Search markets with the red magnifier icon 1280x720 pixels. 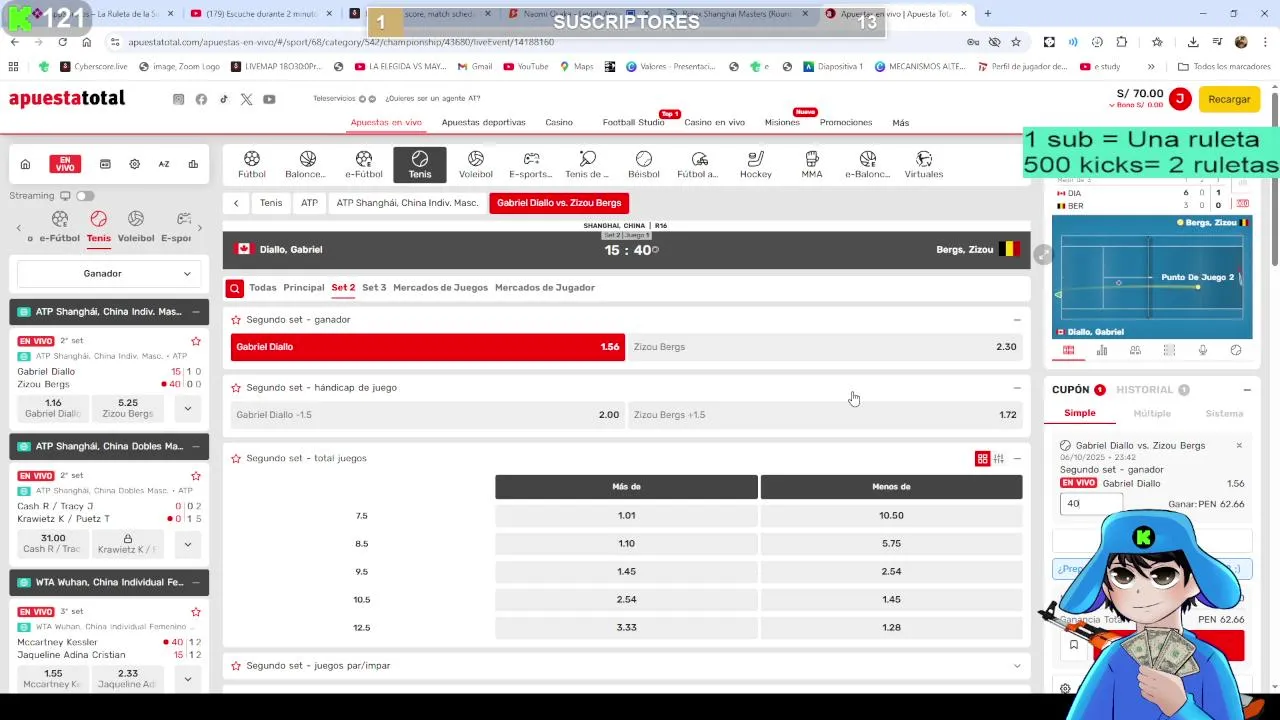pos(234,288)
